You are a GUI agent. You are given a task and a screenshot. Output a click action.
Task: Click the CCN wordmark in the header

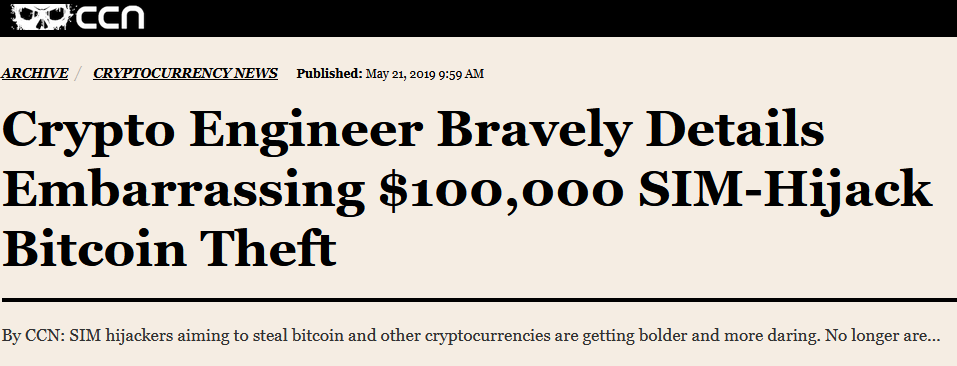click(x=110, y=18)
